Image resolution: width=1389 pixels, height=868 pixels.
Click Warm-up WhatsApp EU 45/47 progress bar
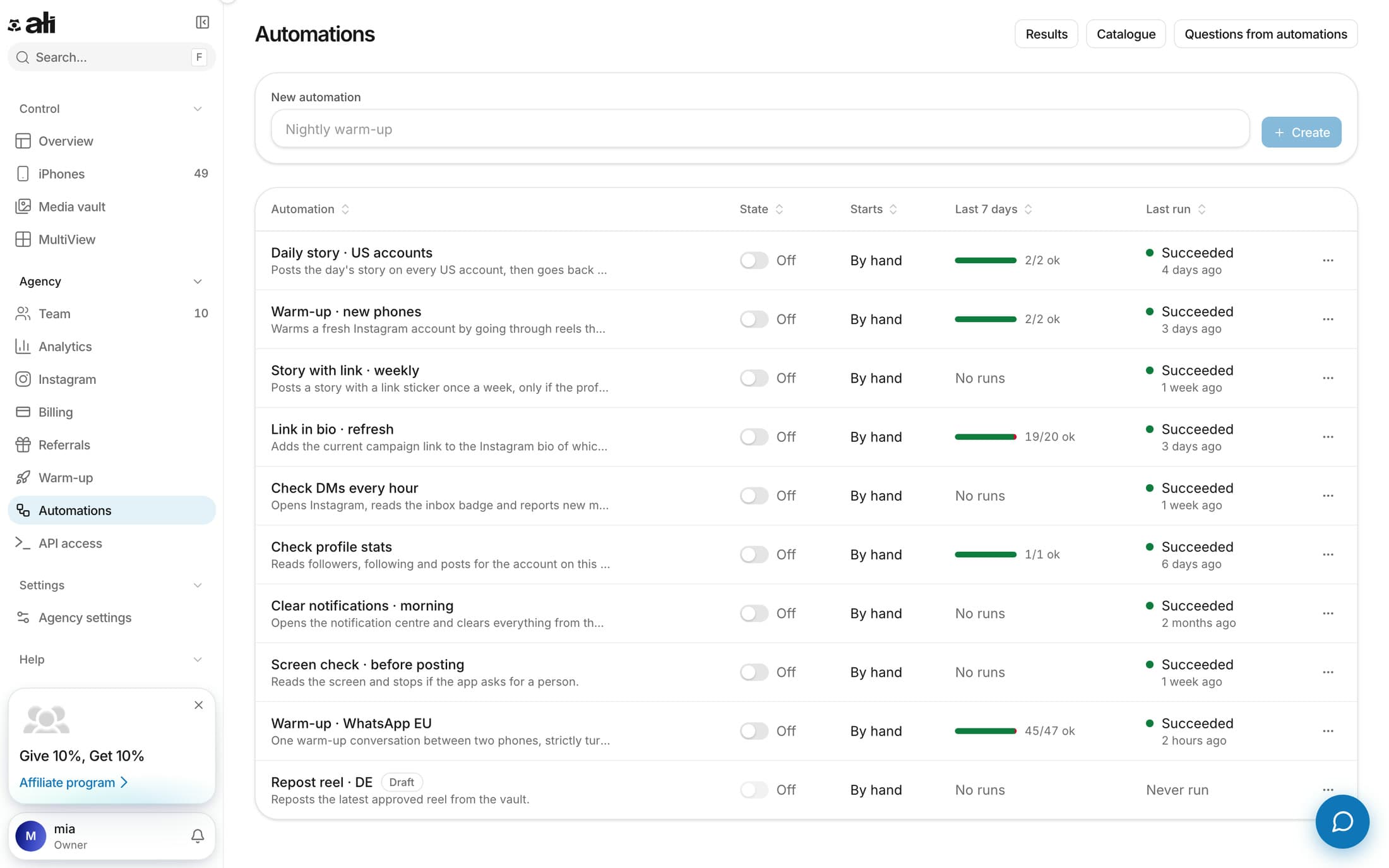pos(986,731)
